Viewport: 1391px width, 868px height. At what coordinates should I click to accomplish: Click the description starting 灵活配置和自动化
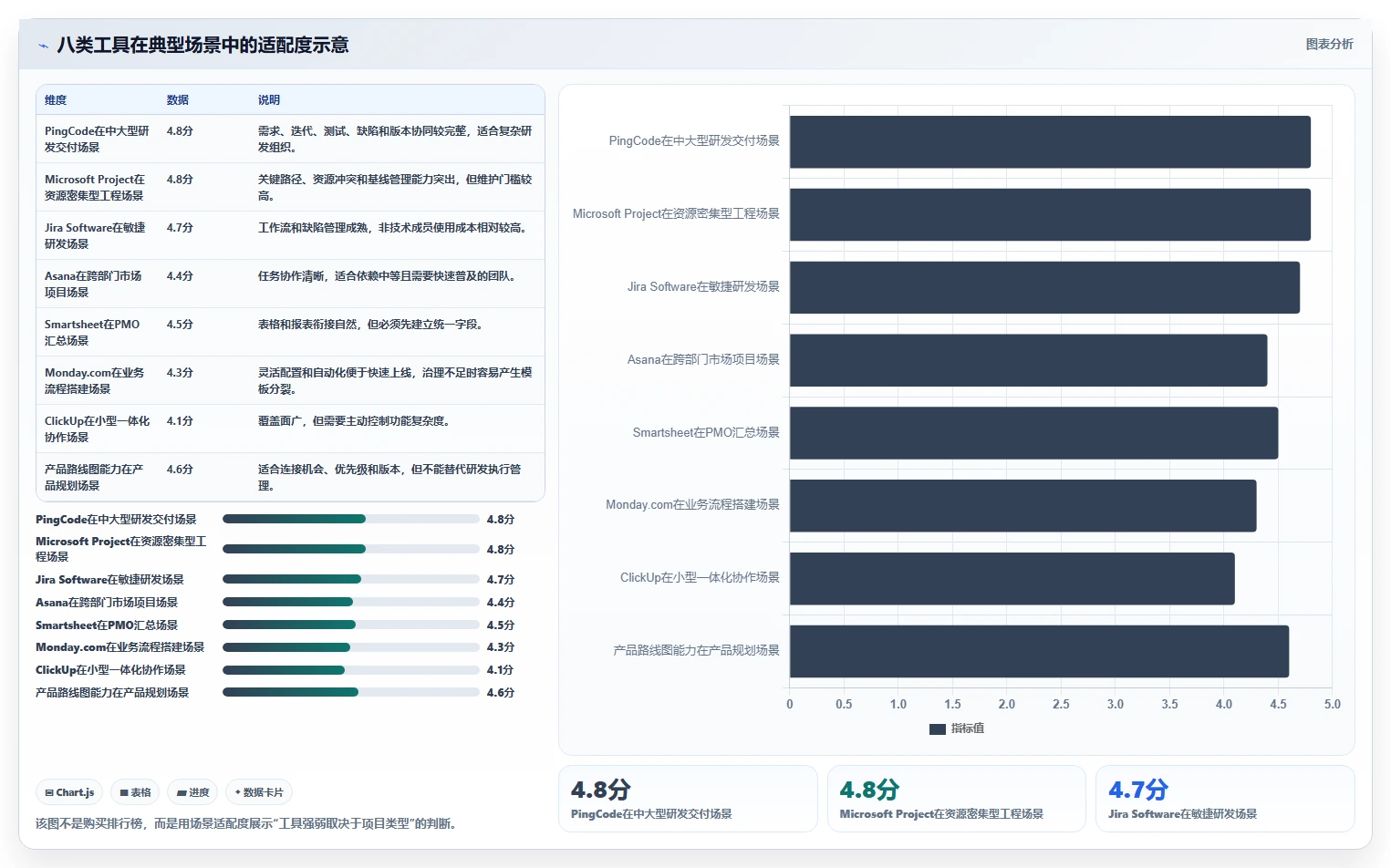pos(395,380)
